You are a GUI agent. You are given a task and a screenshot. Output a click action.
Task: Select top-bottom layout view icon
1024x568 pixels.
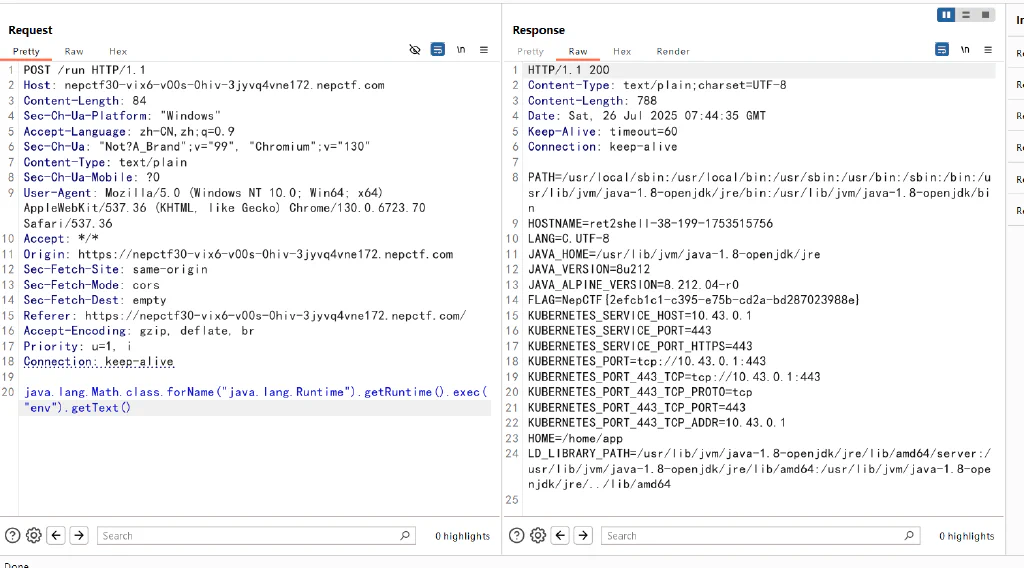click(x=966, y=15)
